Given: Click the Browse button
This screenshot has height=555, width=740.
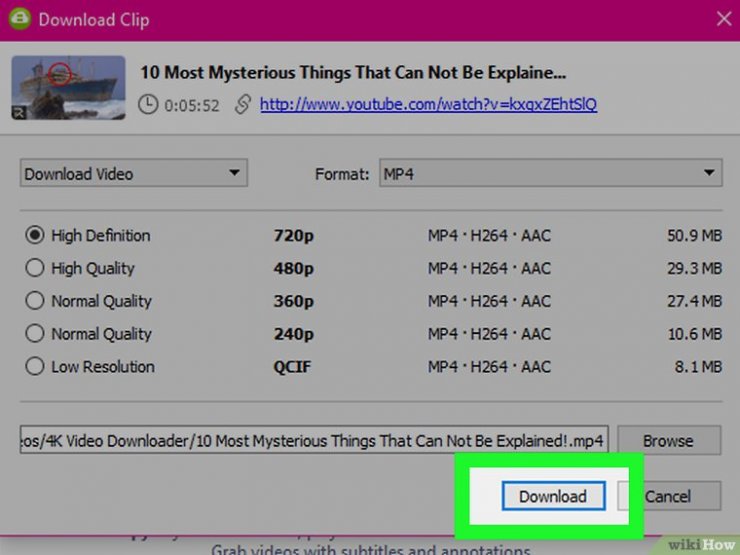Looking at the screenshot, I should click(x=669, y=440).
